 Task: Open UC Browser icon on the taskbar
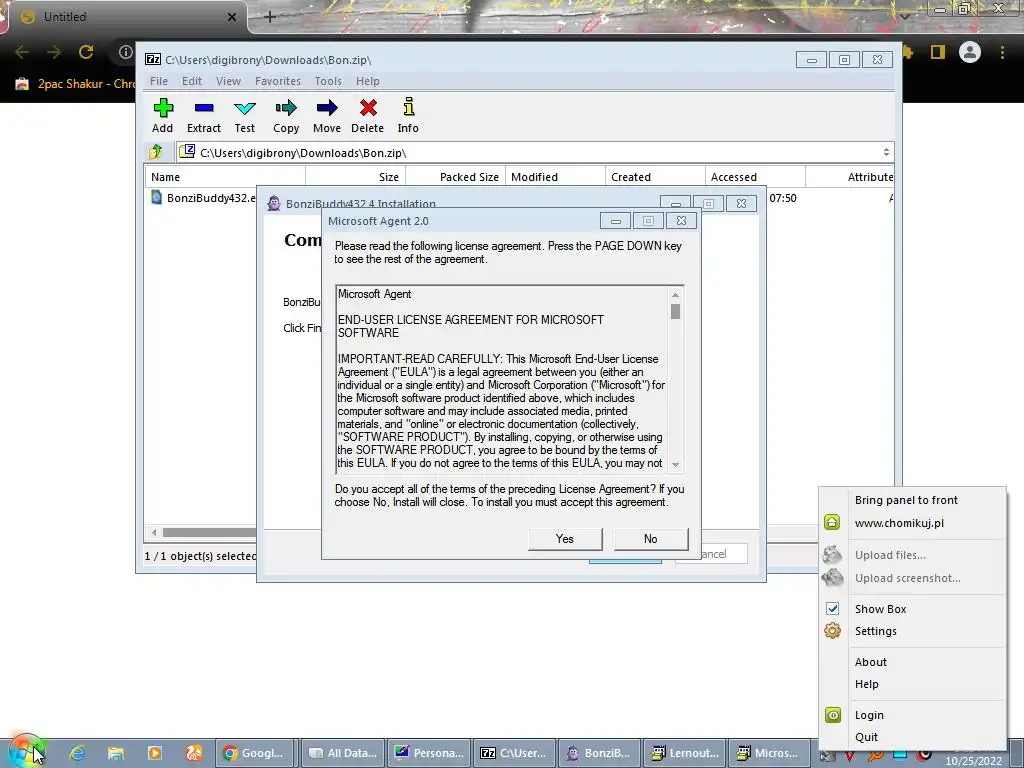193,753
